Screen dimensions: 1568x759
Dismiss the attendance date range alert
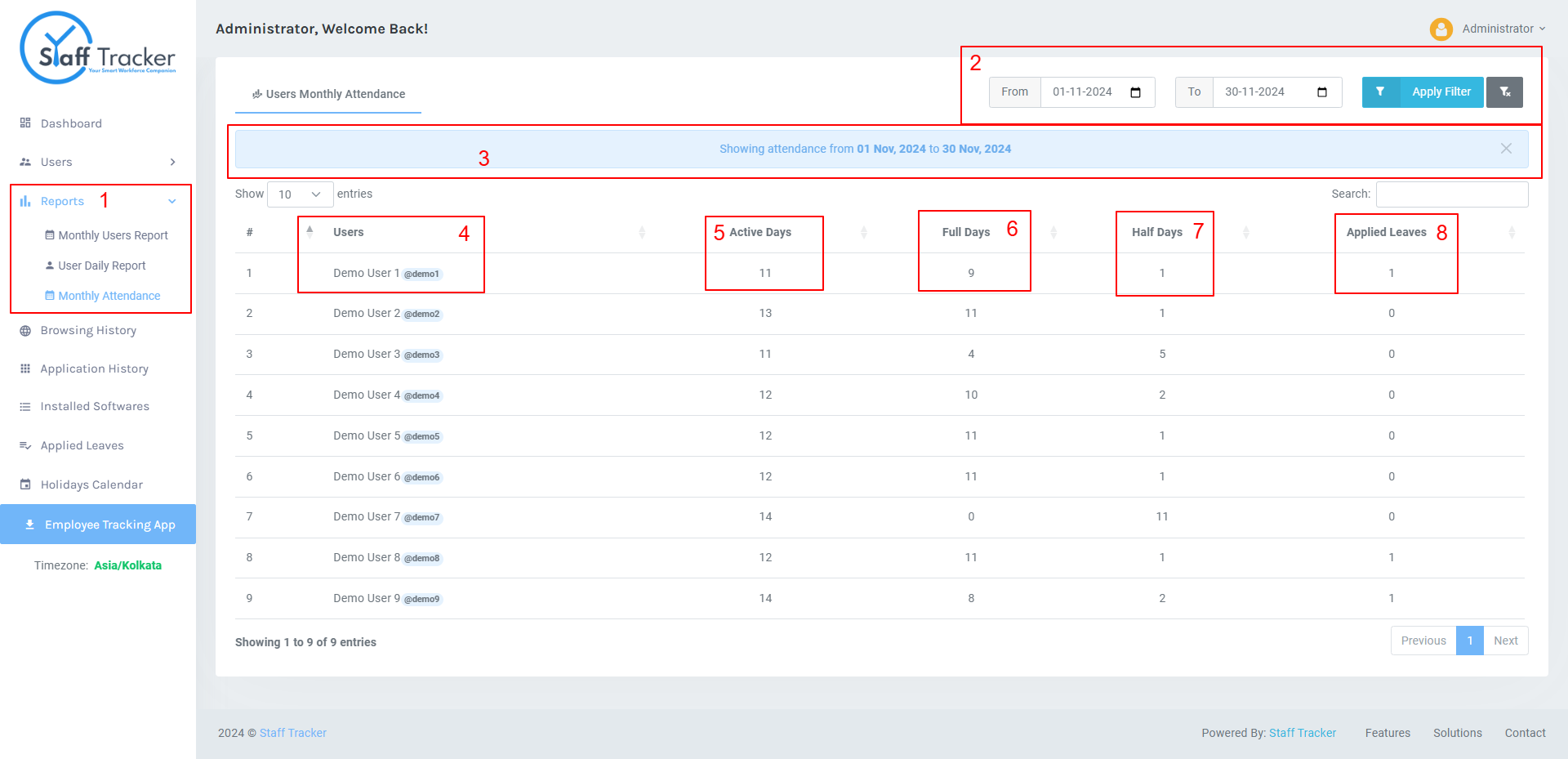(x=1506, y=149)
